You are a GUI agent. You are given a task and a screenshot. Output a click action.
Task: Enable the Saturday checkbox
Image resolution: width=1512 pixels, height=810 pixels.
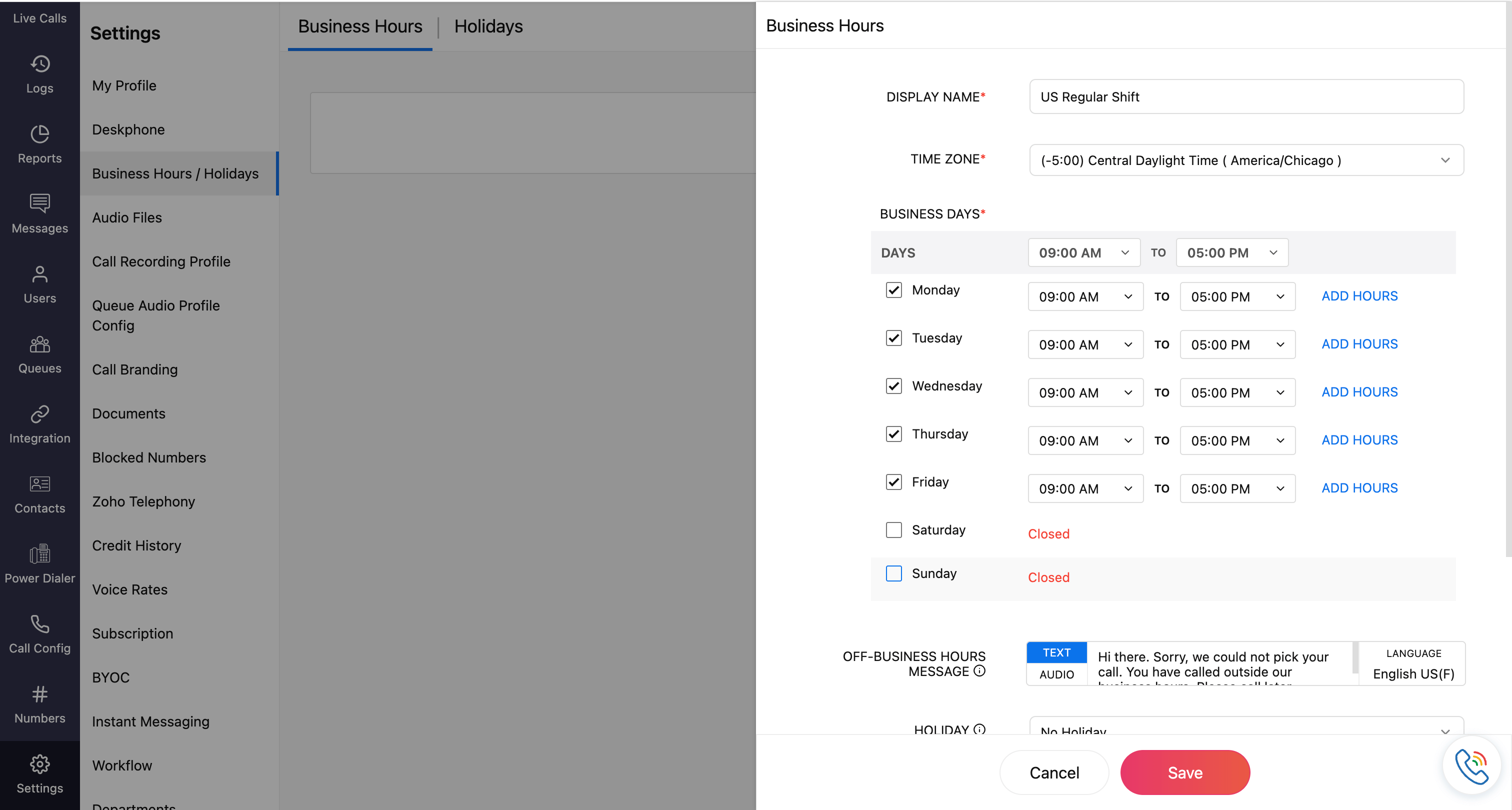[893, 530]
